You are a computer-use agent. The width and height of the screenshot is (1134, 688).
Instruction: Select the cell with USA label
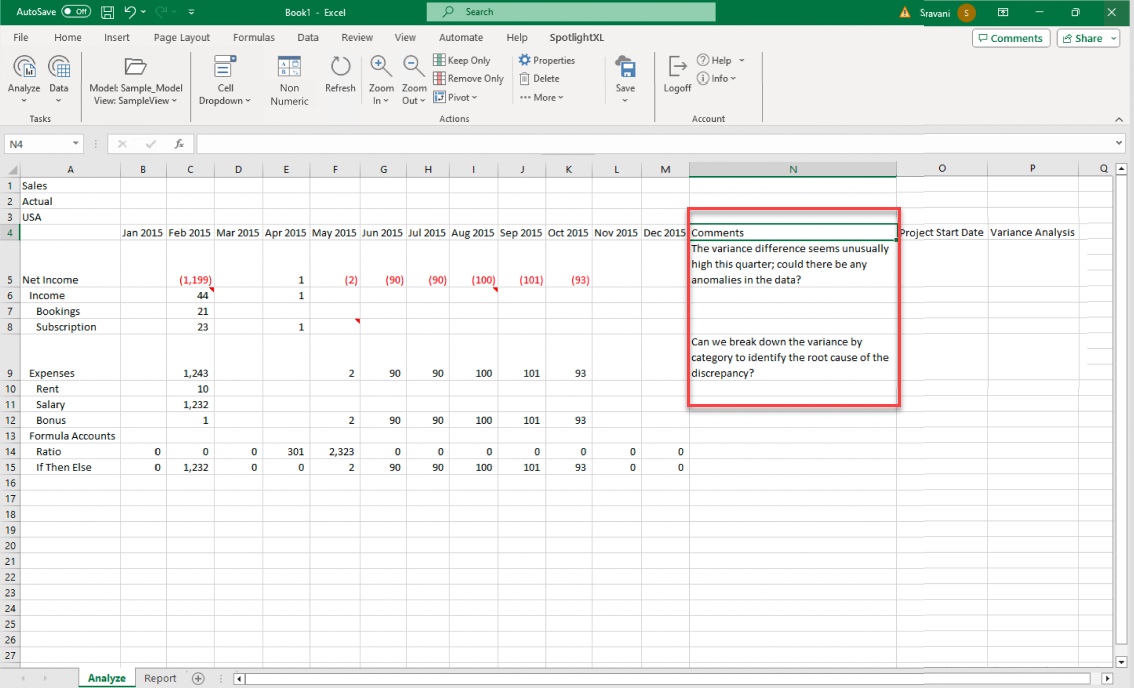pos(70,217)
